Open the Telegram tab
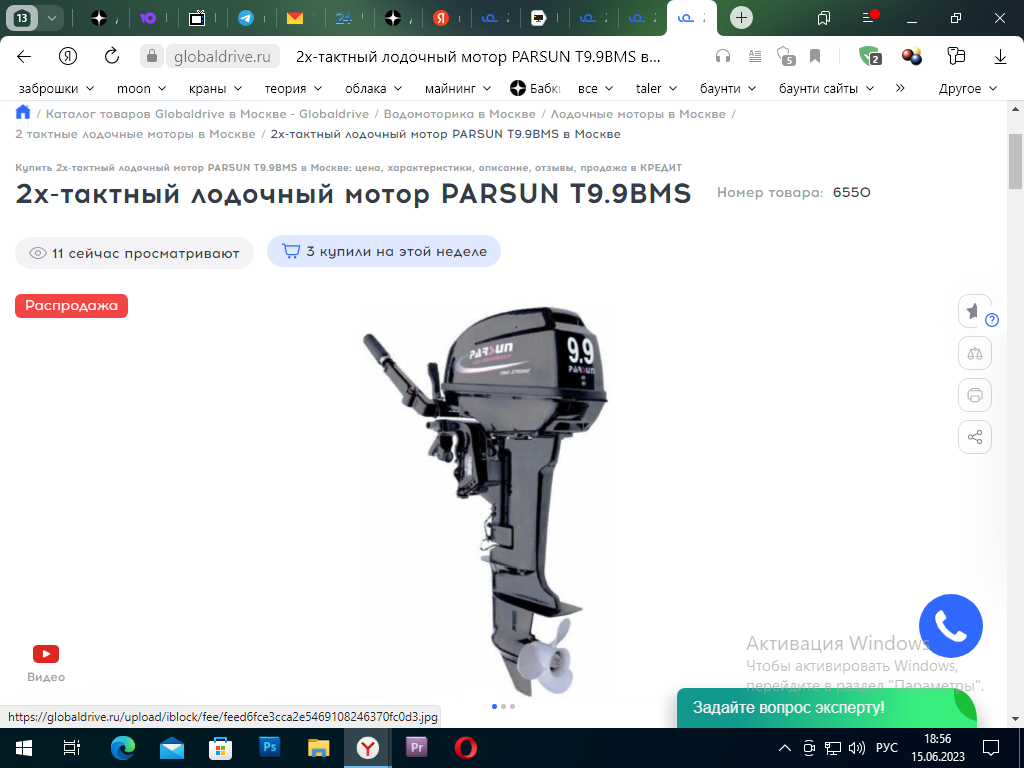Viewport: 1024px width, 768px height. [246, 18]
